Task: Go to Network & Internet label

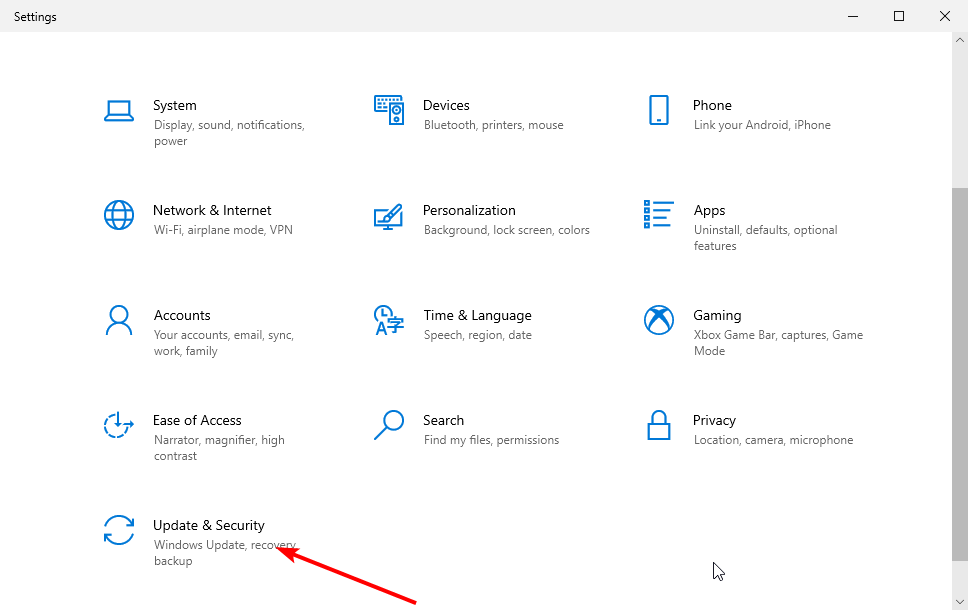Action: pos(212,210)
